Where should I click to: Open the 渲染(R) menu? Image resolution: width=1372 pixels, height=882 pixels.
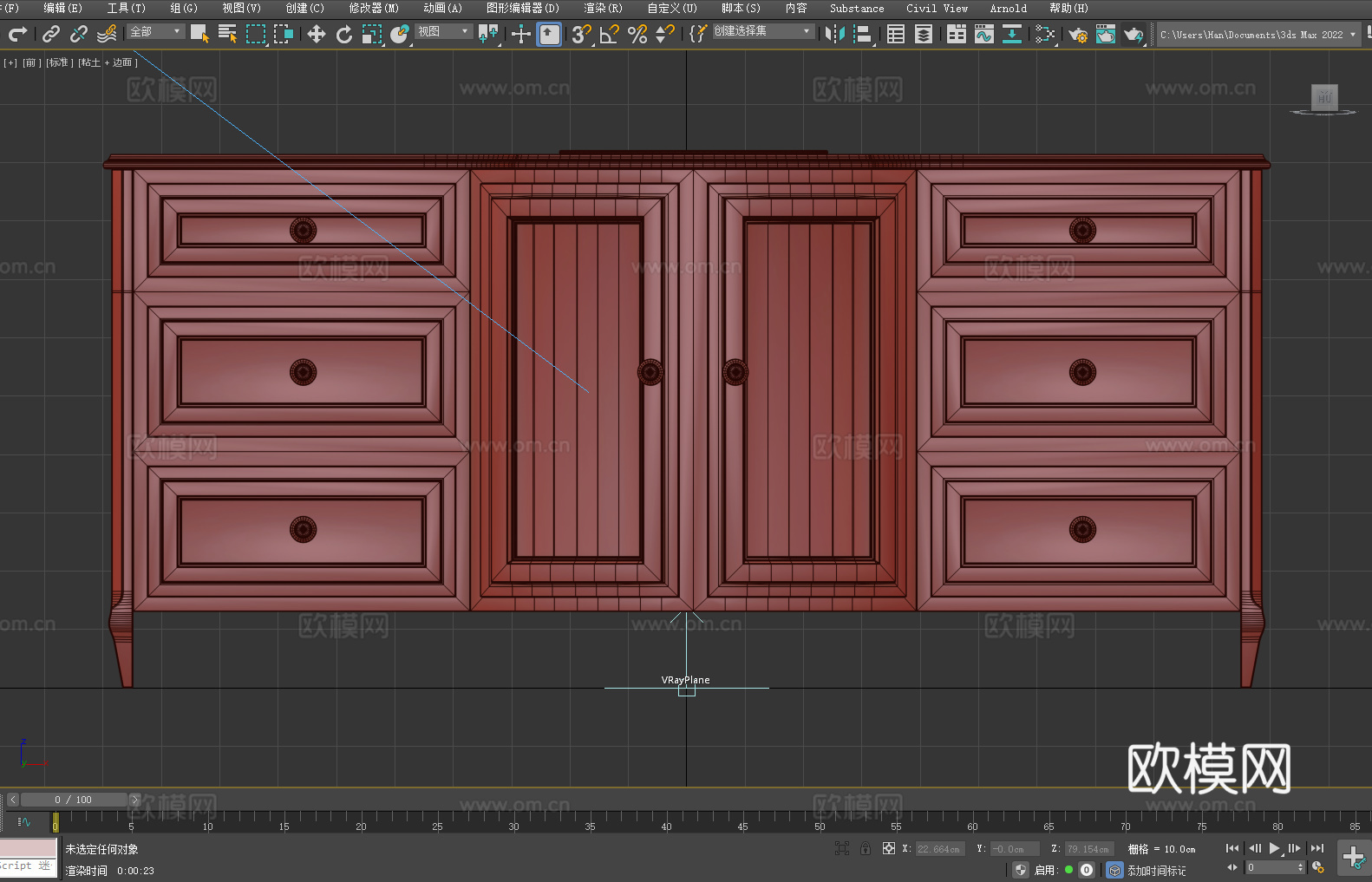point(603,8)
